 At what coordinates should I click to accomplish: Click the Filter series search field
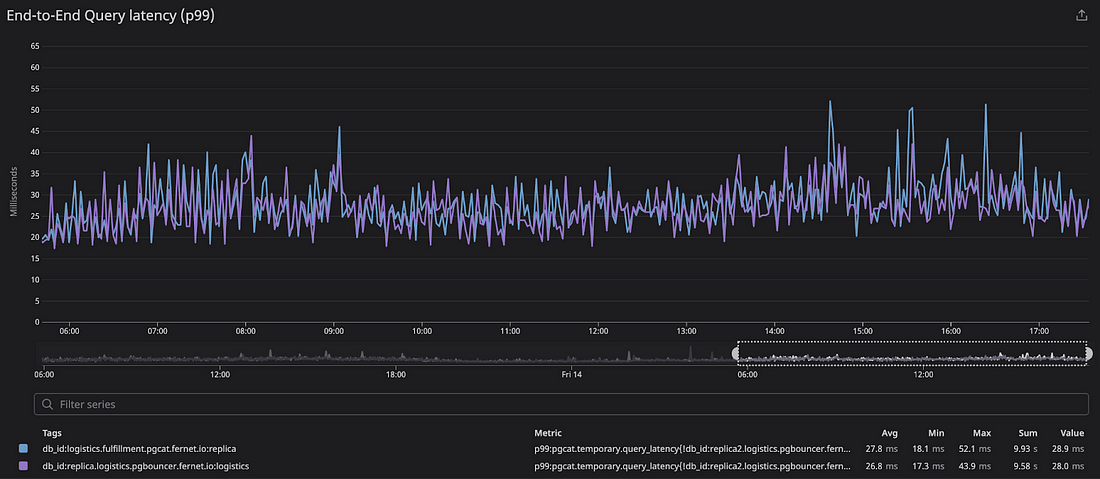point(560,404)
